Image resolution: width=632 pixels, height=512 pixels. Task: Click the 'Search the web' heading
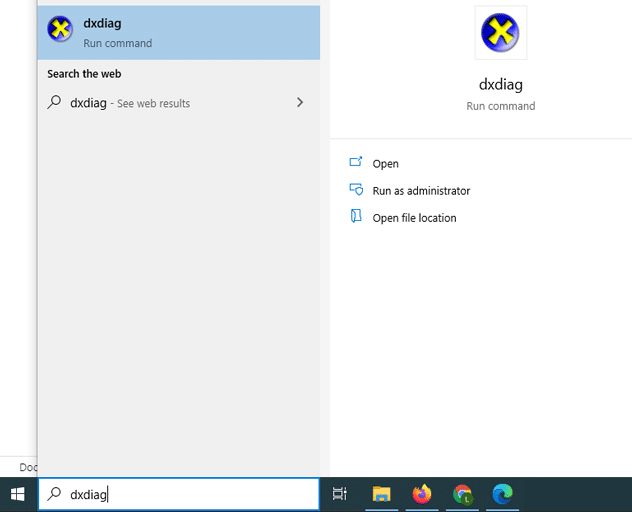point(84,74)
